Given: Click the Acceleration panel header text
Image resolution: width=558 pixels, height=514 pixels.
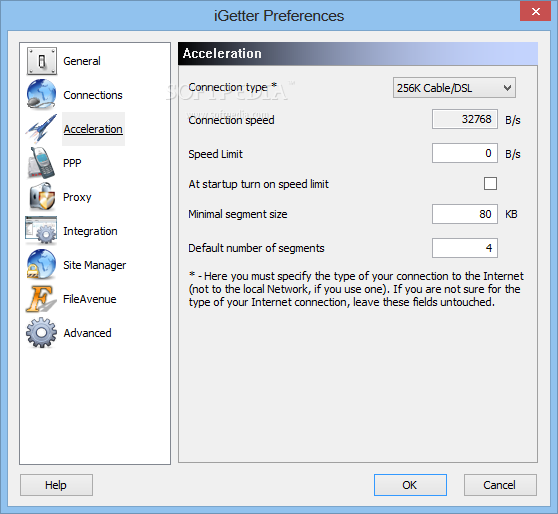Looking at the screenshot, I should coord(222,53).
